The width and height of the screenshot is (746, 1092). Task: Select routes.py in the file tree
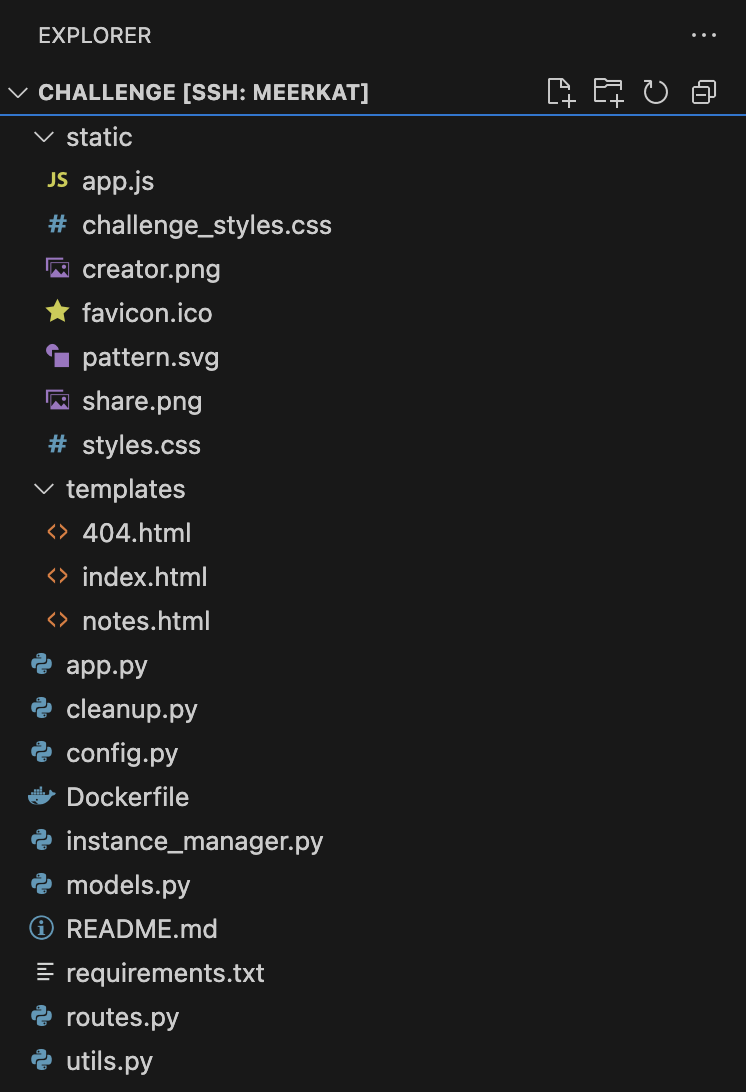tap(123, 1017)
